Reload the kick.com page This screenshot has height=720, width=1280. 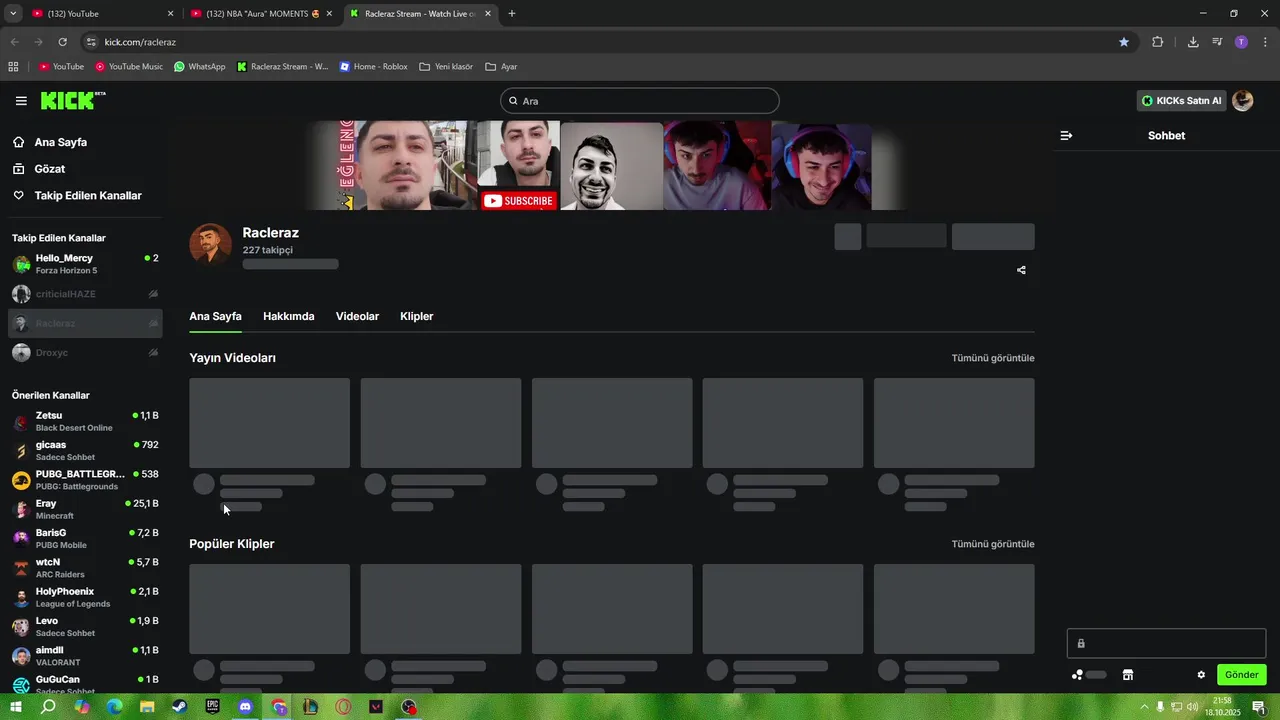click(x=62, y=42)
